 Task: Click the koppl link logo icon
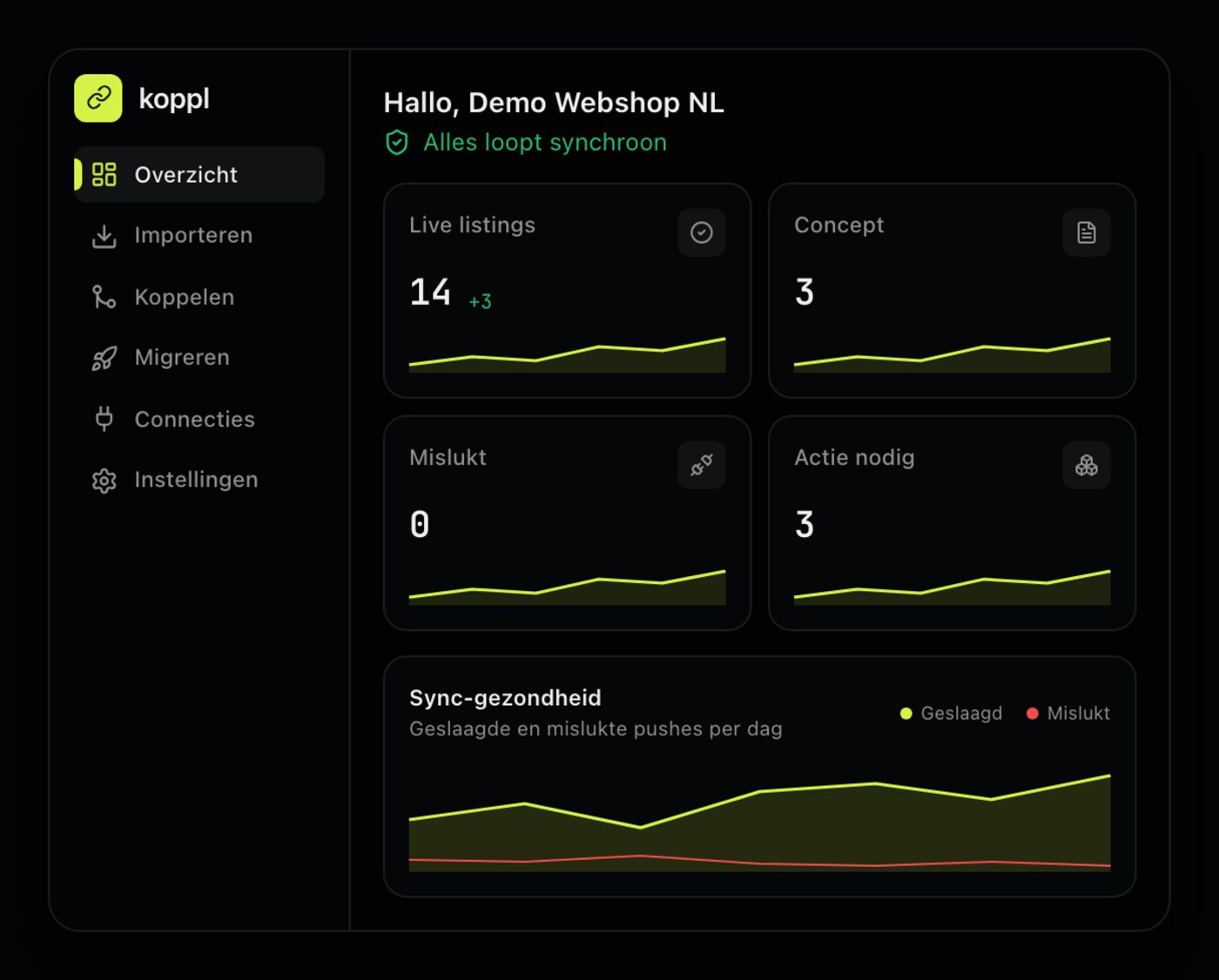[x=98, y=98]
